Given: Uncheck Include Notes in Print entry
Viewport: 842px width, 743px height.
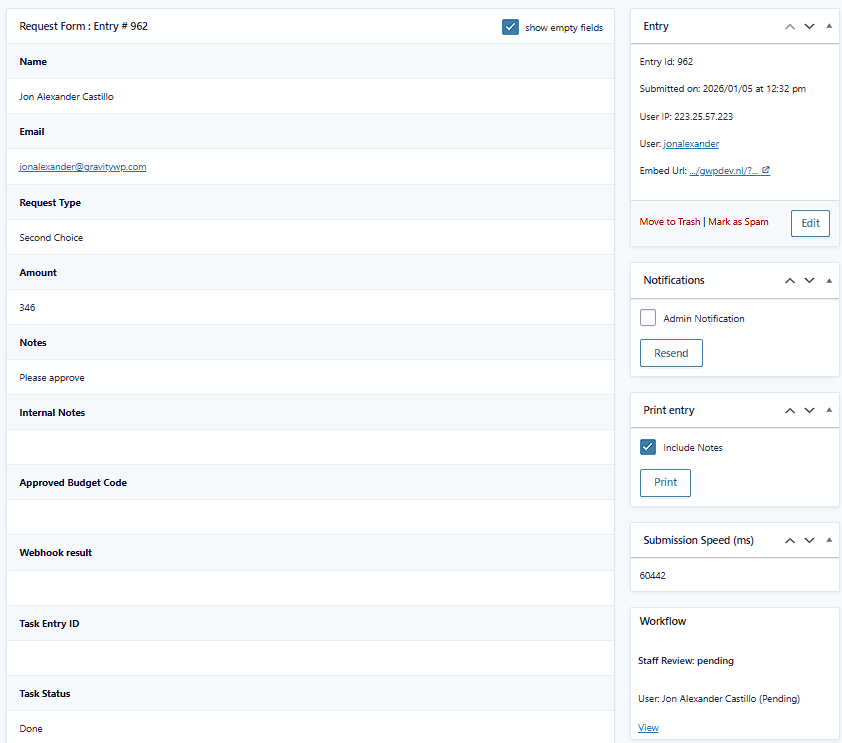Looking at the screenshot, I should [x=647, y=447].
